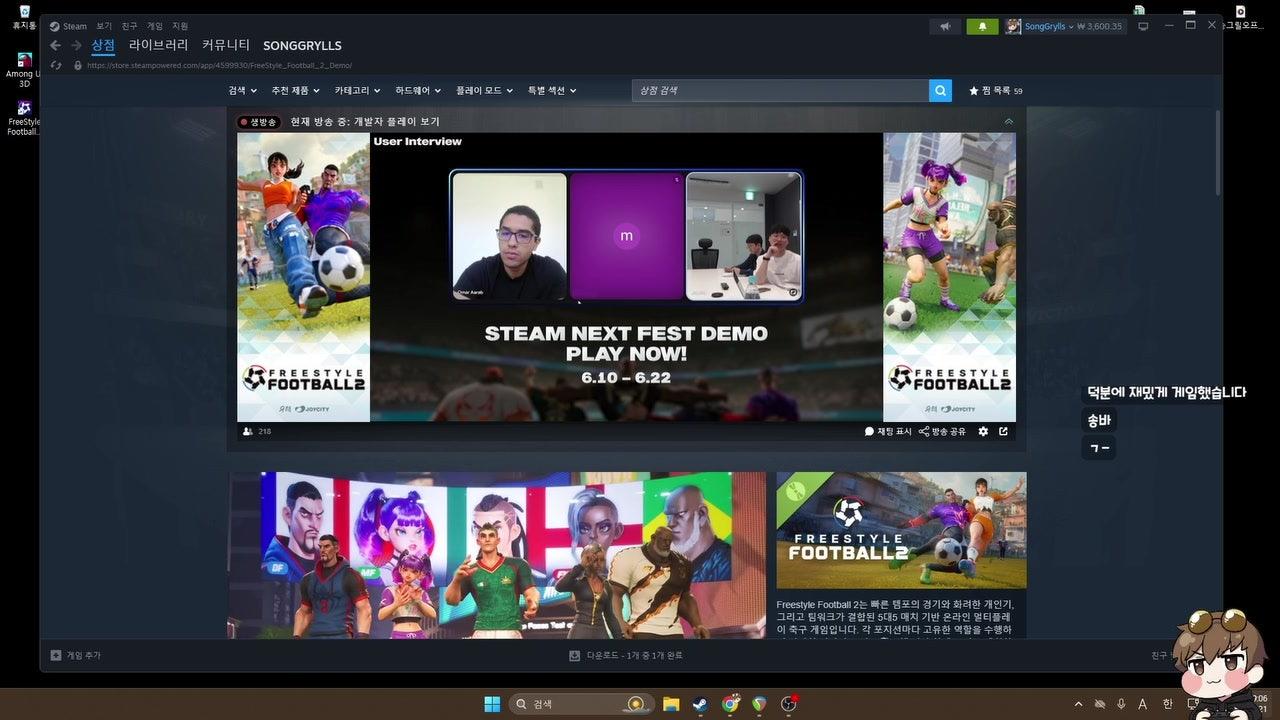
Task: Click the OBS Studio taskbar icon
Action: pos(789,704)
